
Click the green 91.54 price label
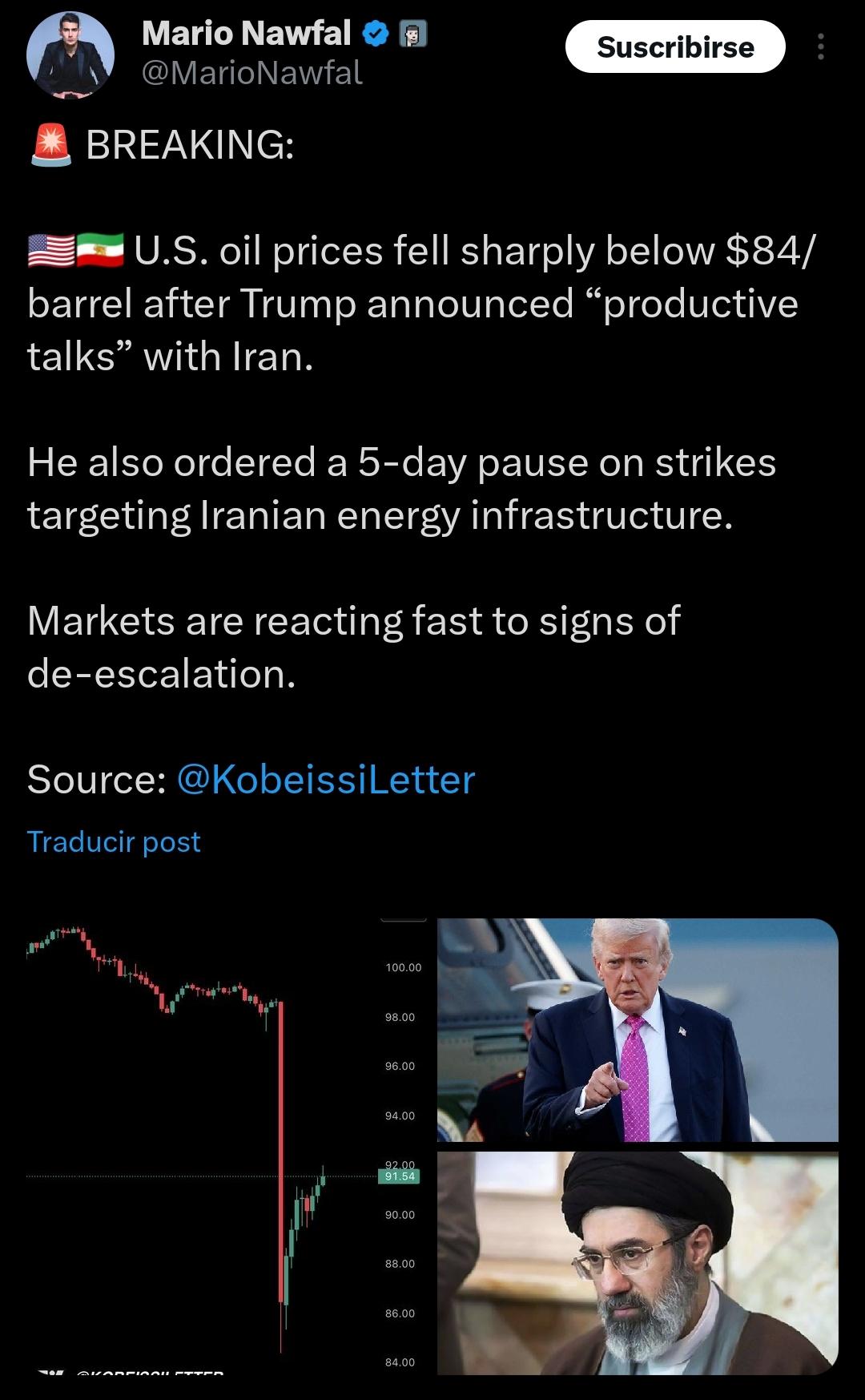click(400, 1176)
